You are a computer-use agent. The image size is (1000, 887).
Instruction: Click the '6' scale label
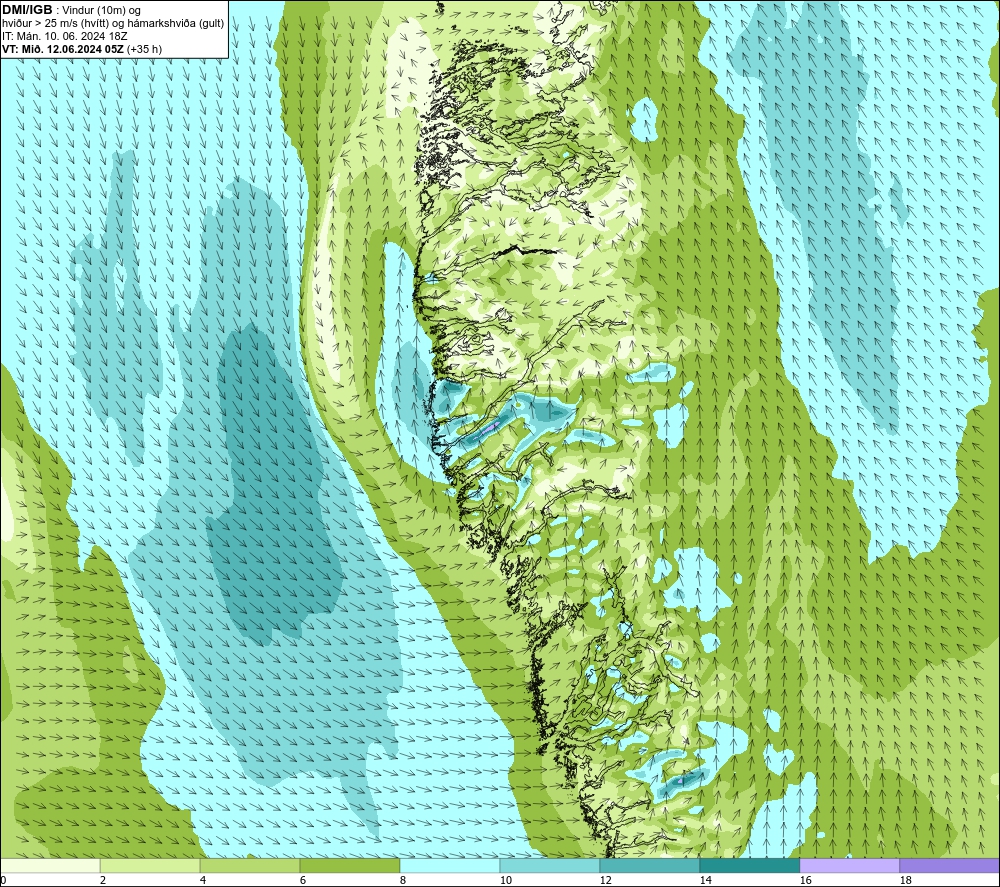pyautogui.click(x=302, y=880)
